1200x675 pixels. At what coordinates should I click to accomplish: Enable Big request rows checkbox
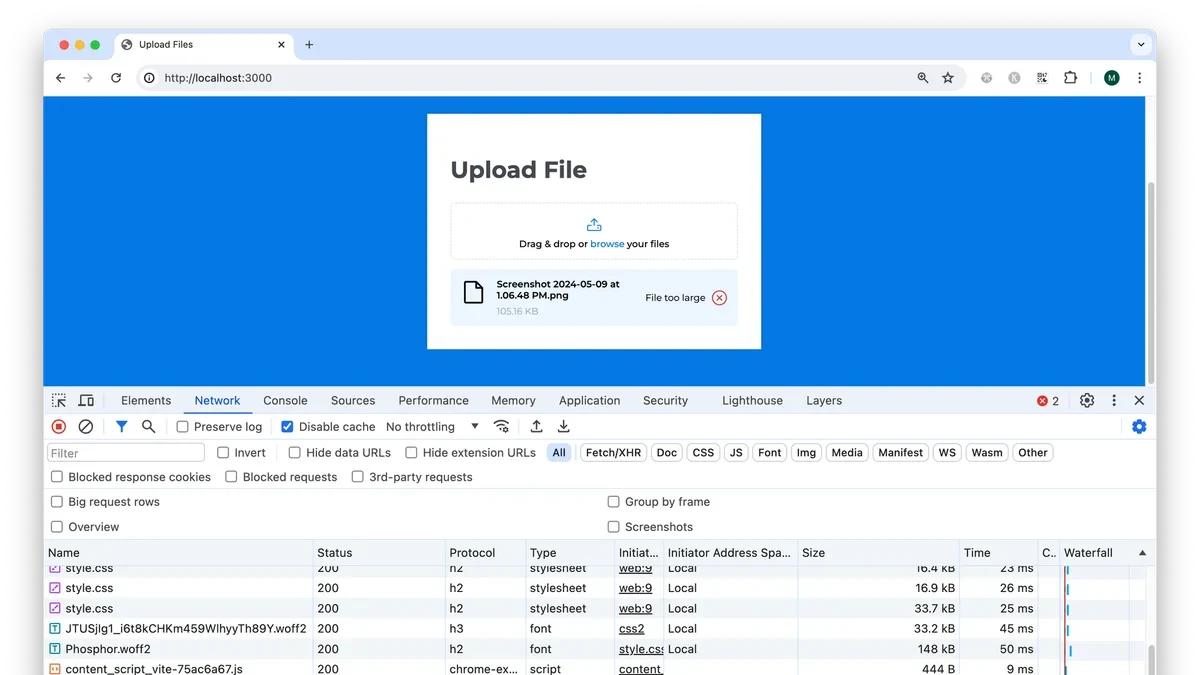57,502
